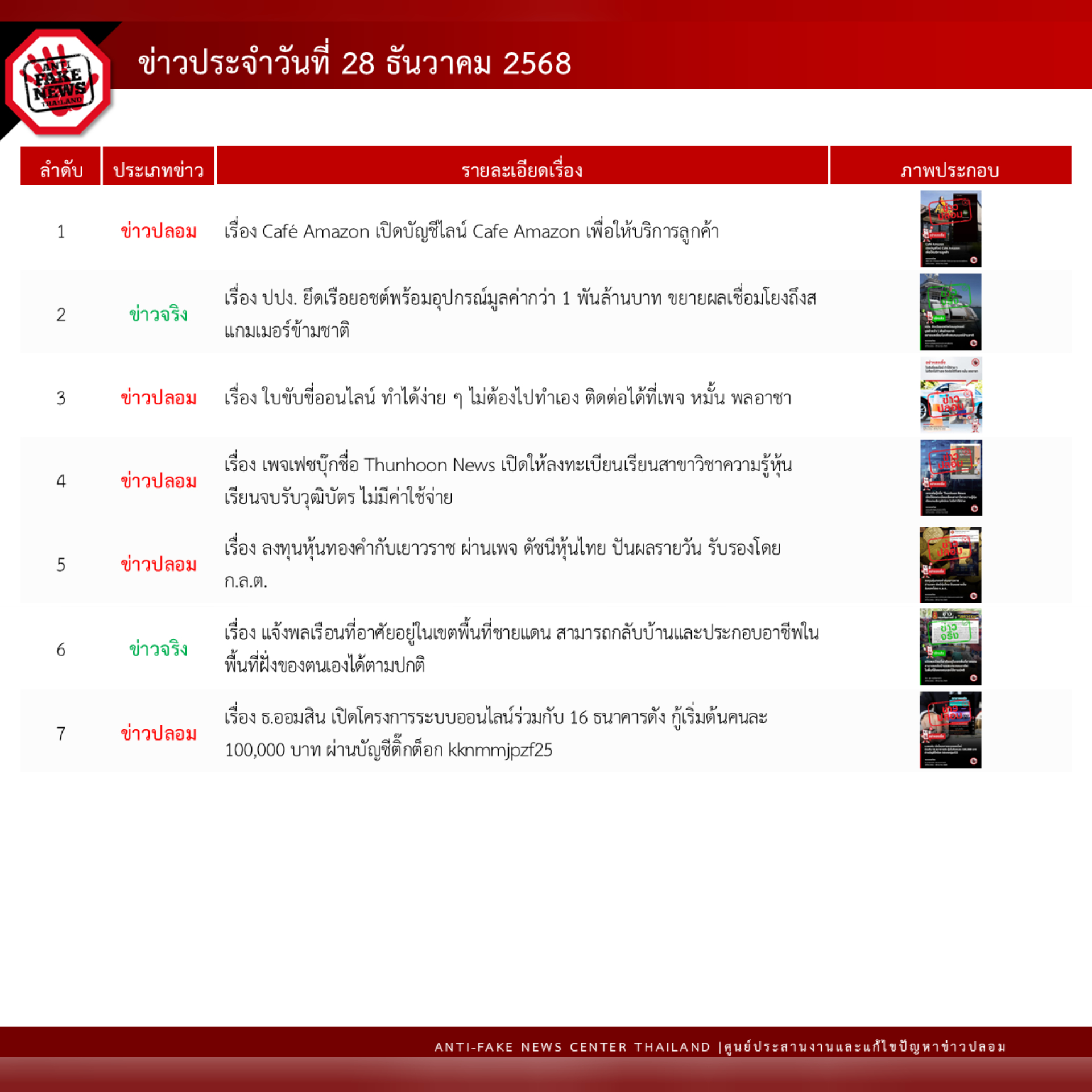Viewport: 1092px width, 1092px height.
Task: Click the รายละเอียดเรื่อง column header
Action: pyautogui.click(x=522, y=169)
